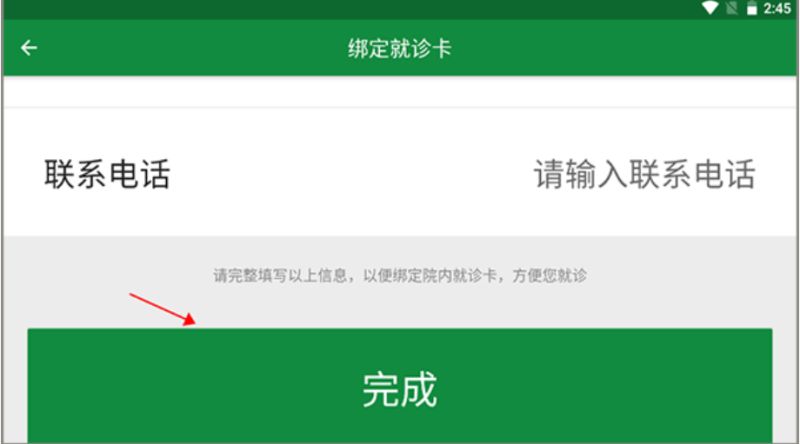Click the Wi-Fi signal status icon
This screenshot has height=444, width=800.
(710, 8)
